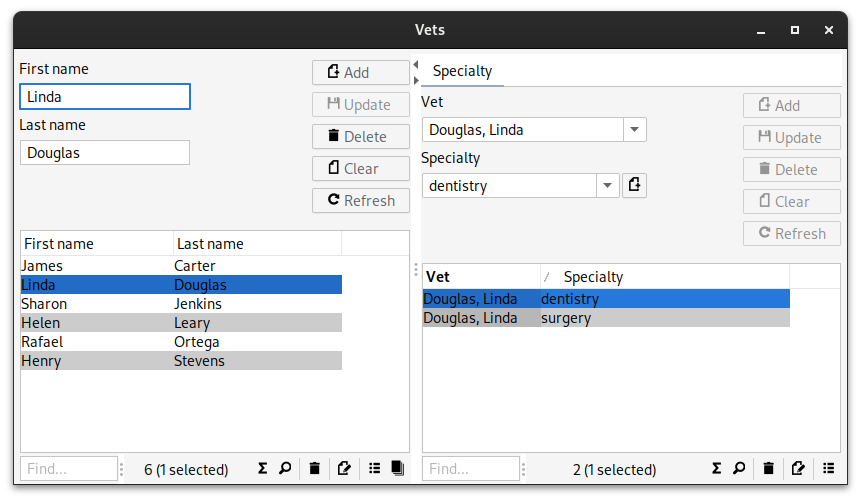Open search via magnifier icon under vets table
Screen dimensions: 861x501
tap(285, 468)
